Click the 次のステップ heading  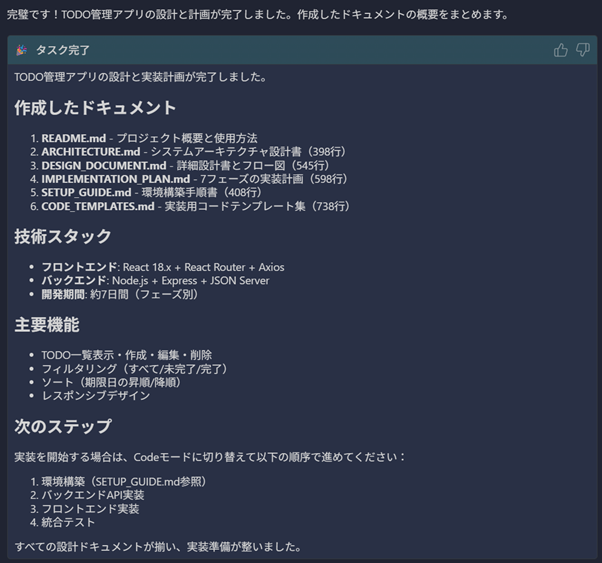pos(63,426)
